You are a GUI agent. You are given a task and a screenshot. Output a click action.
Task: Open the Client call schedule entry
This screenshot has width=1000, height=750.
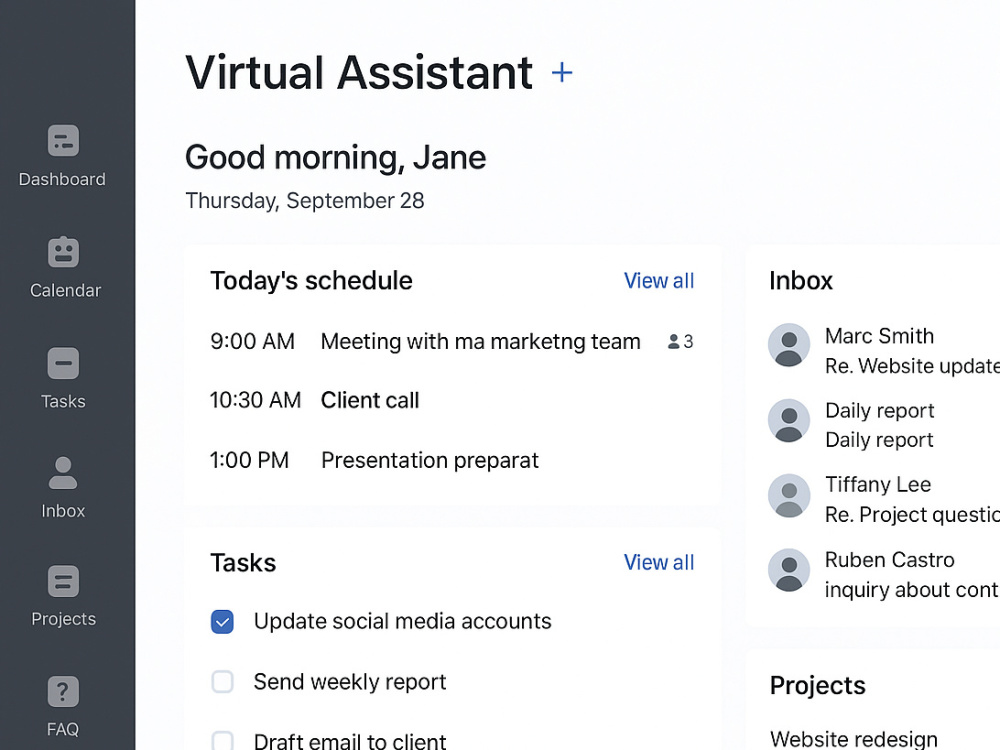coord(370,401)
